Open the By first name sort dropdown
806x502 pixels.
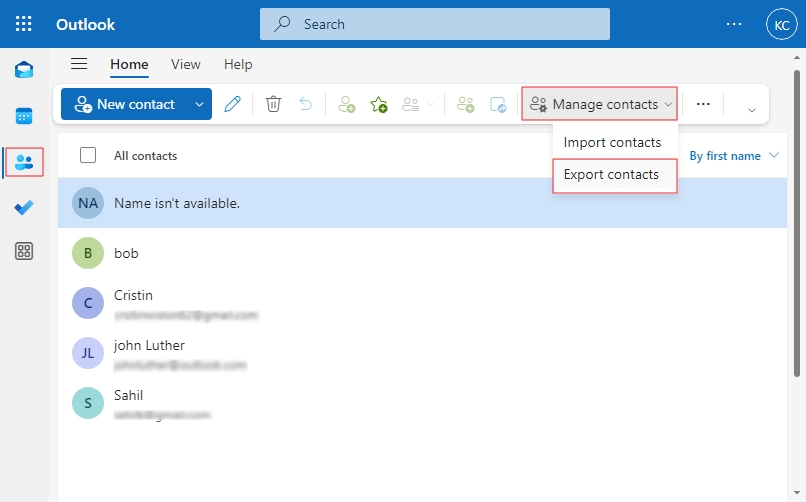pos(734,156)
